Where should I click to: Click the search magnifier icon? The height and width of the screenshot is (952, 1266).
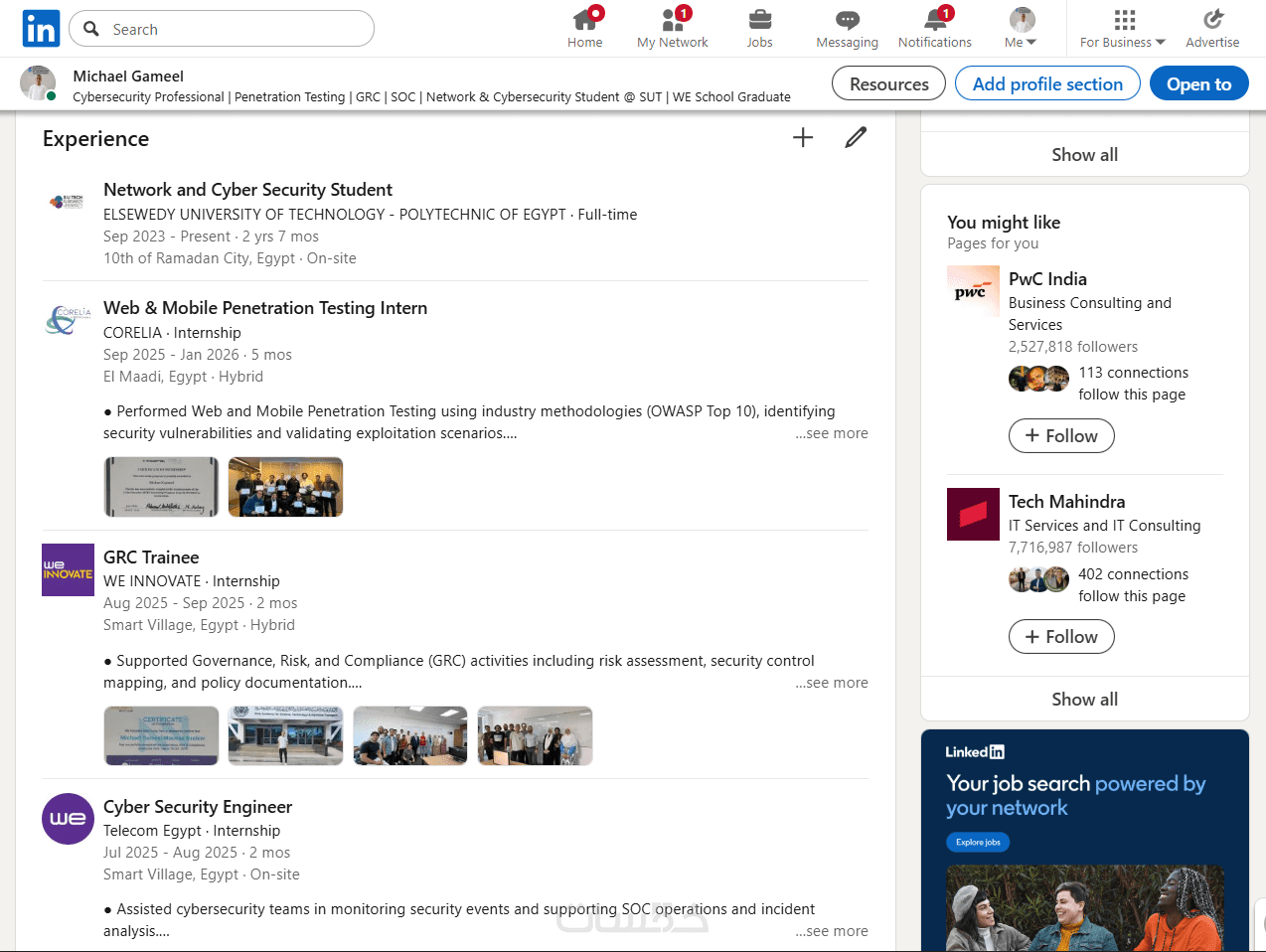coord(91,29)
